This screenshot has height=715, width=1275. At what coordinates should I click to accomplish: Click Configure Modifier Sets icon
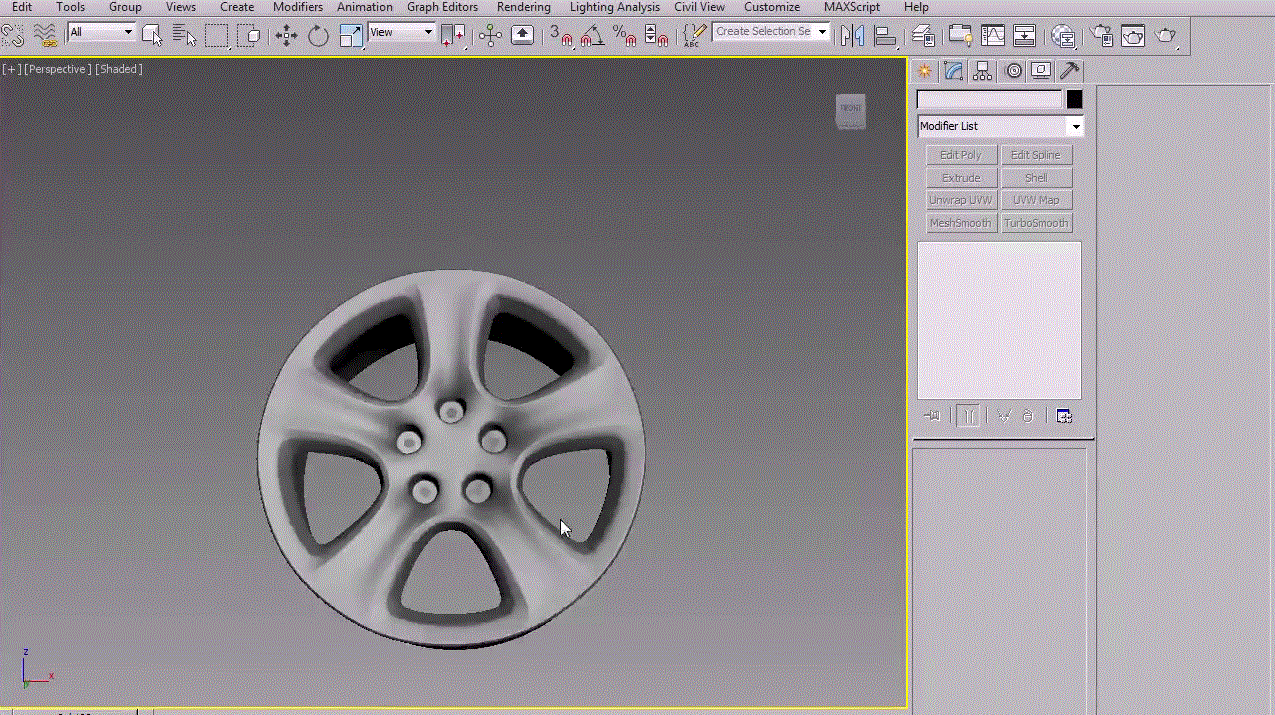point(1064,416)
